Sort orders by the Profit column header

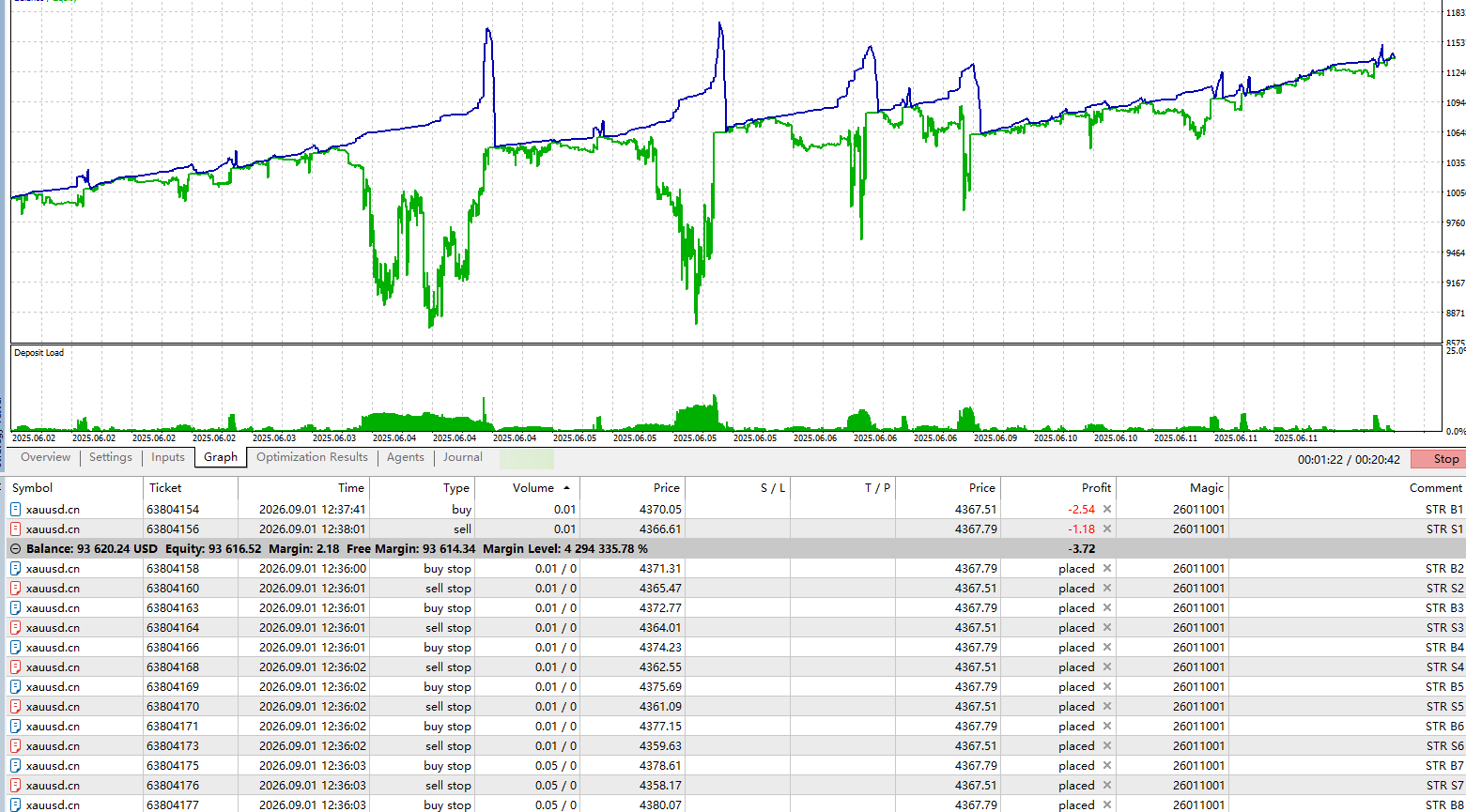(x=1058, y=488)
